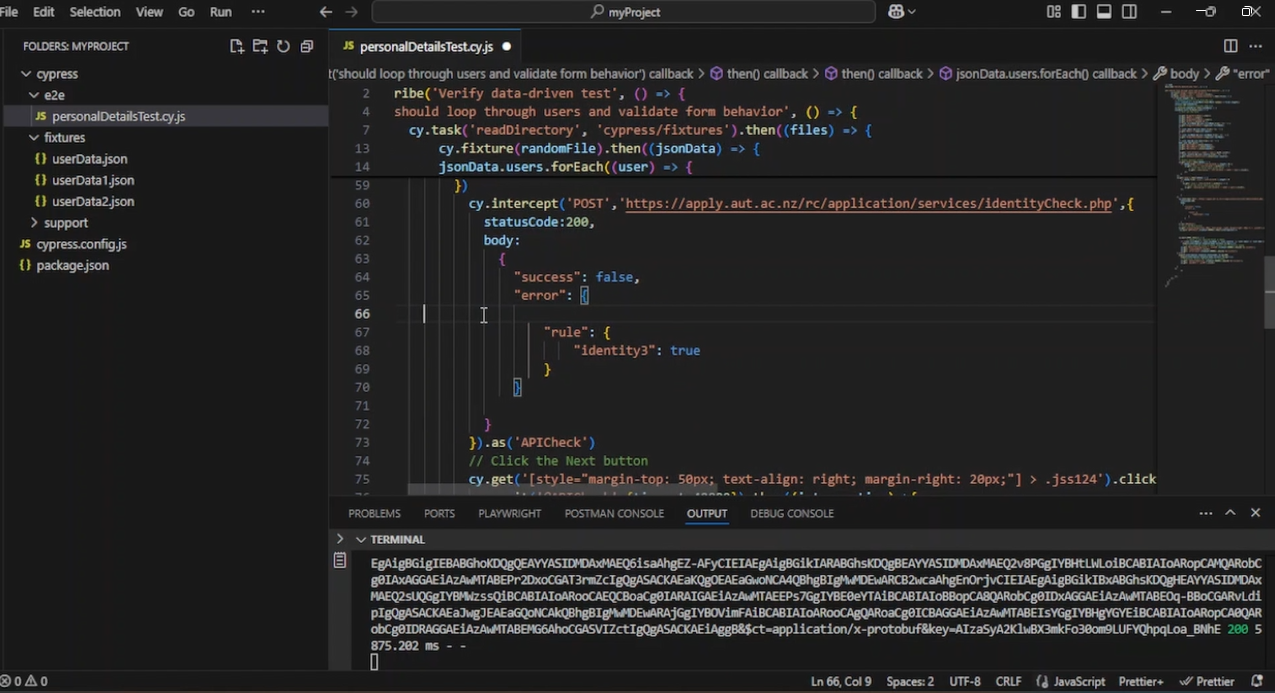
Task: Collapse all folders in Explorer
Action: click(306, 46)
